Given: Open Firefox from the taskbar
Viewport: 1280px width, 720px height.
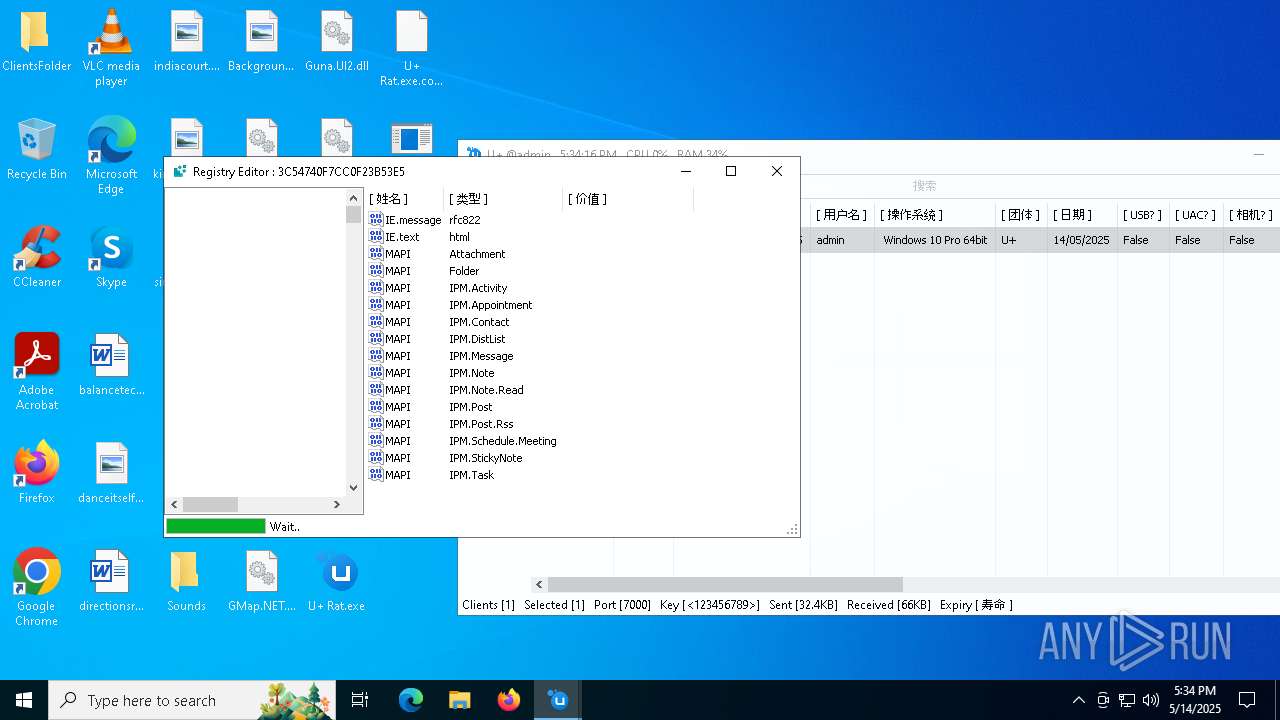Looking at the screenshot, I should click(x=508, y=700).
